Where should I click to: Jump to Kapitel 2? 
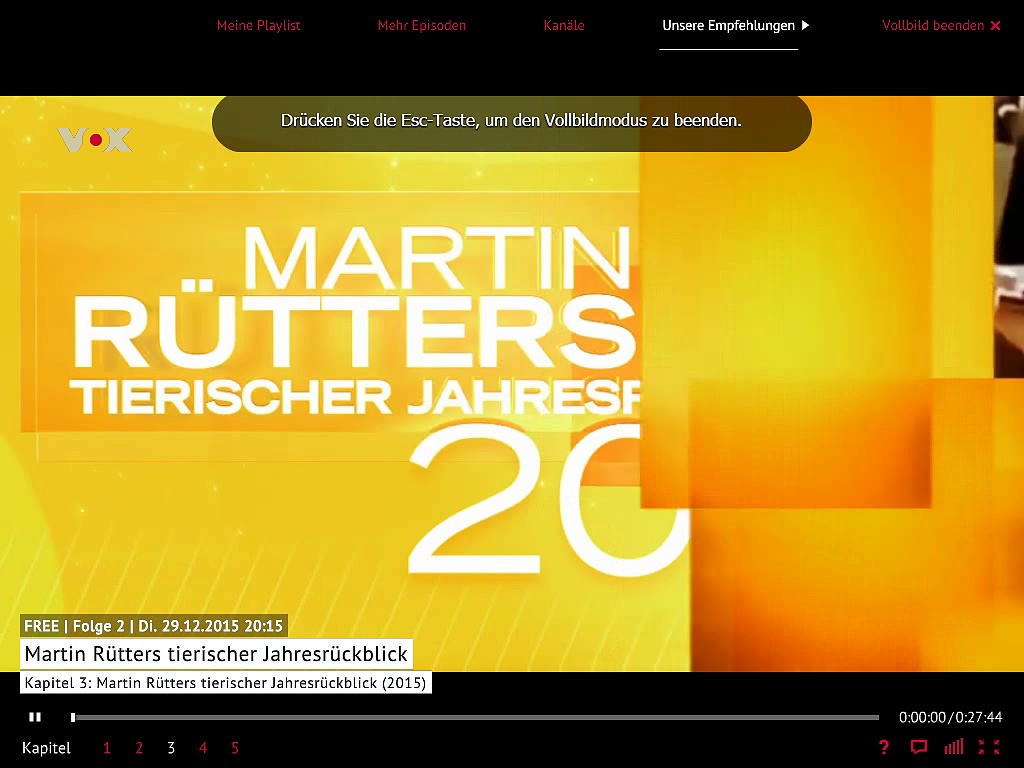click(x=139, y=748)
